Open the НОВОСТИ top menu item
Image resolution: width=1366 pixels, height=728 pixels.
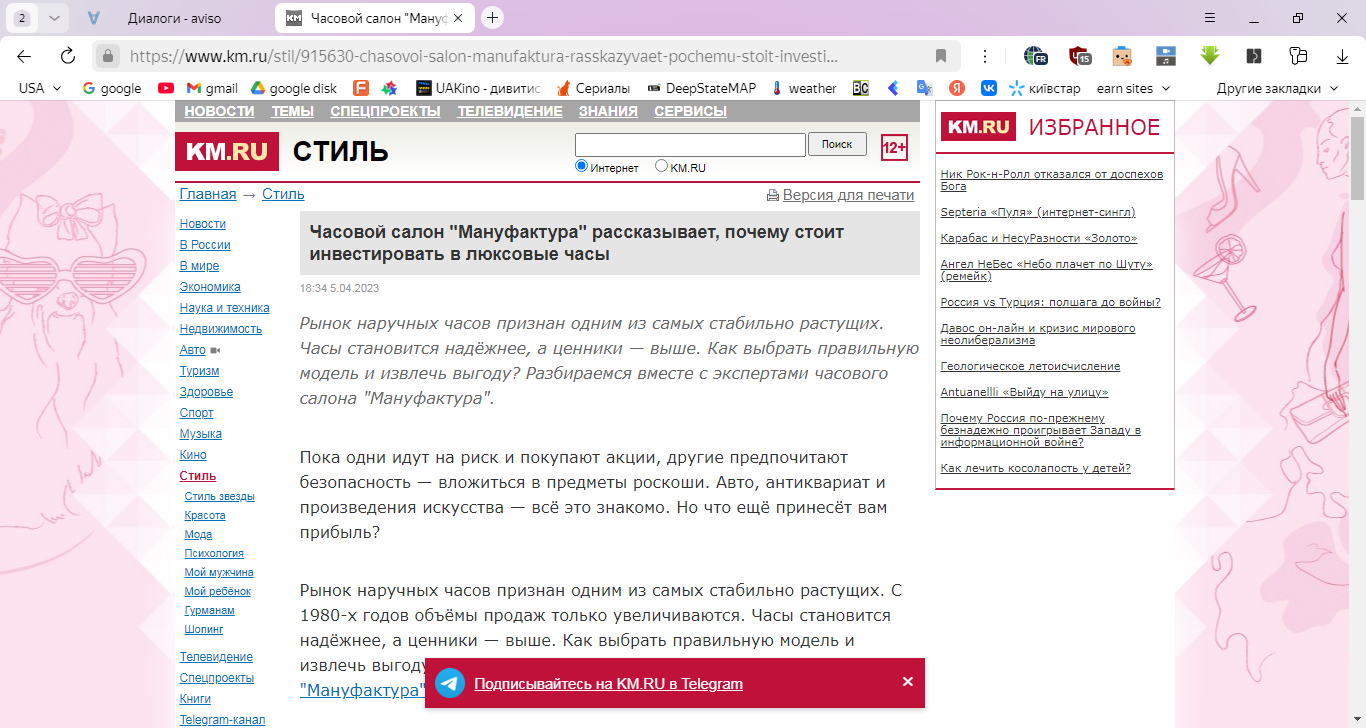pyautogui.click(x=219, y=111)
